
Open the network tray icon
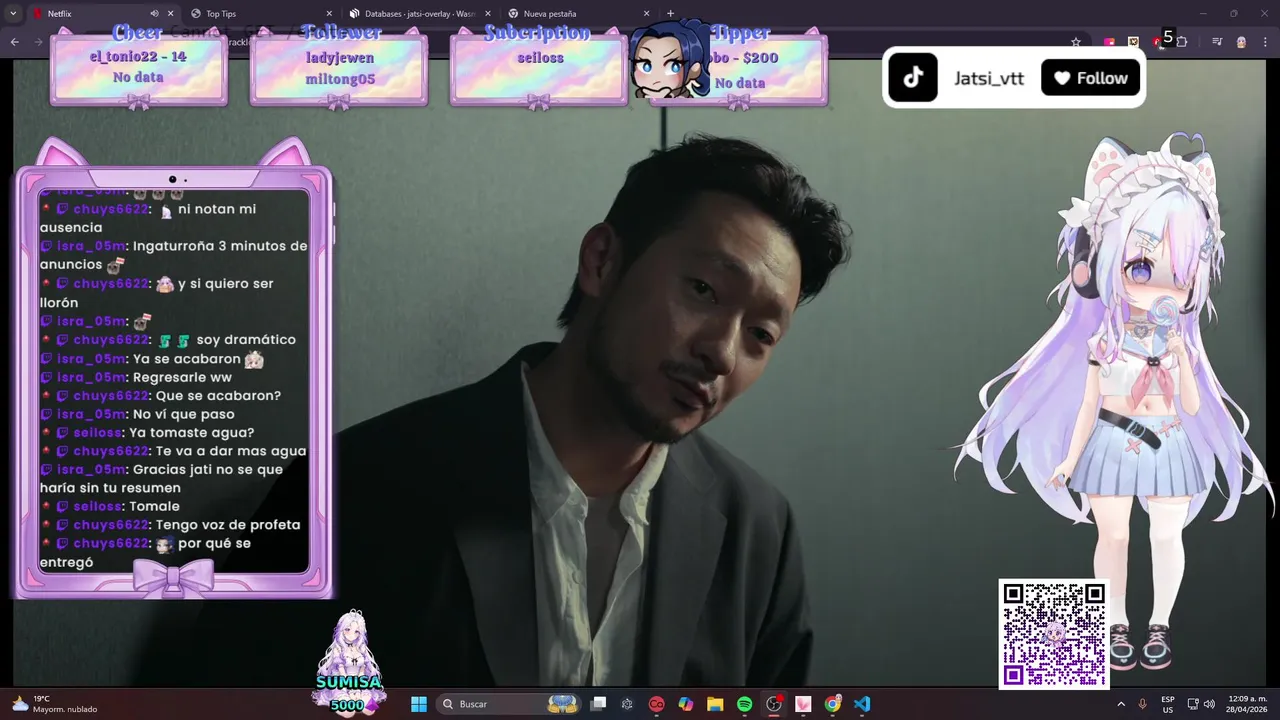[1192, 704]
